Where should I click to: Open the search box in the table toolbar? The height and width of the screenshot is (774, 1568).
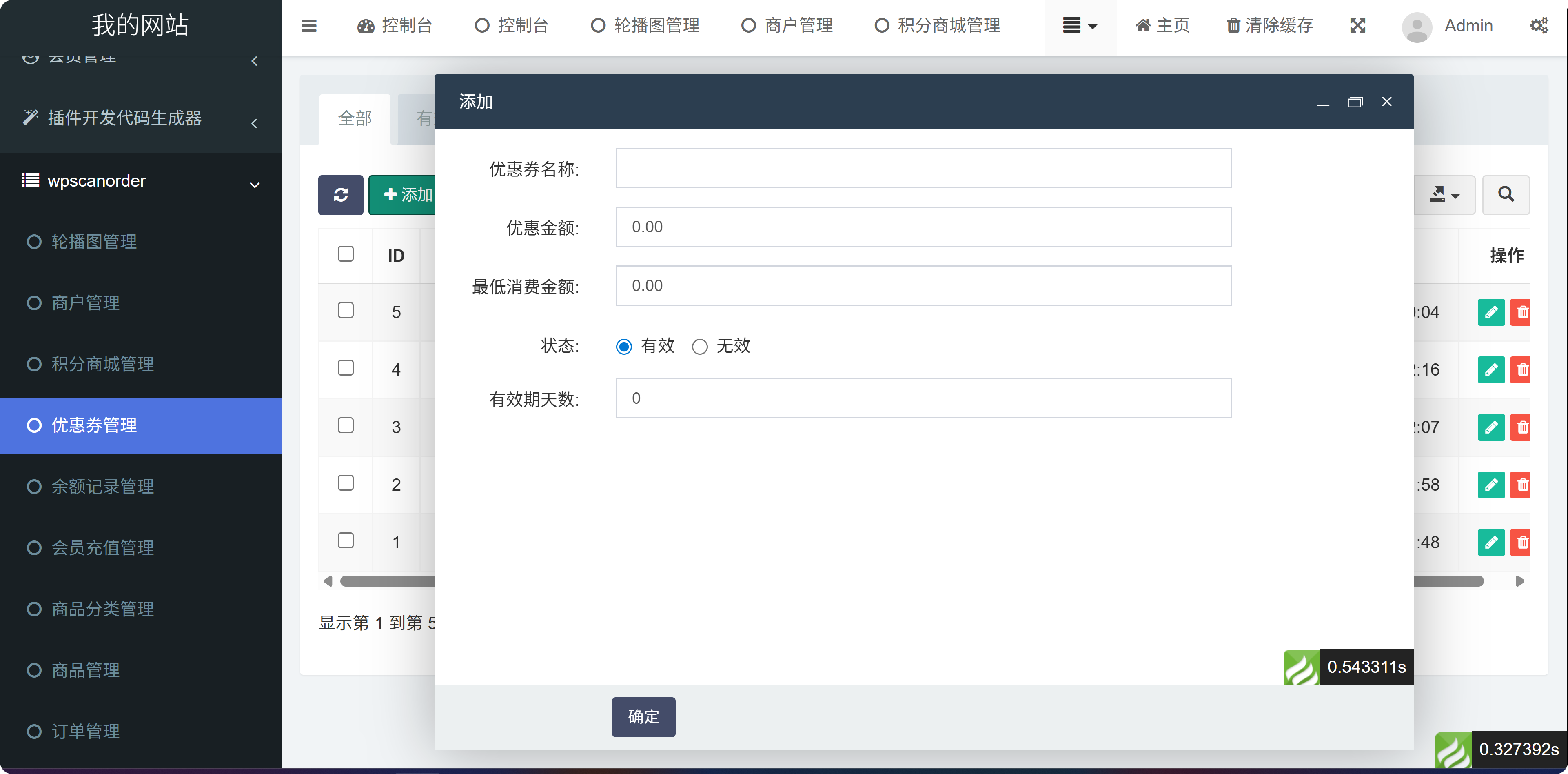[x=1506, y=195]
